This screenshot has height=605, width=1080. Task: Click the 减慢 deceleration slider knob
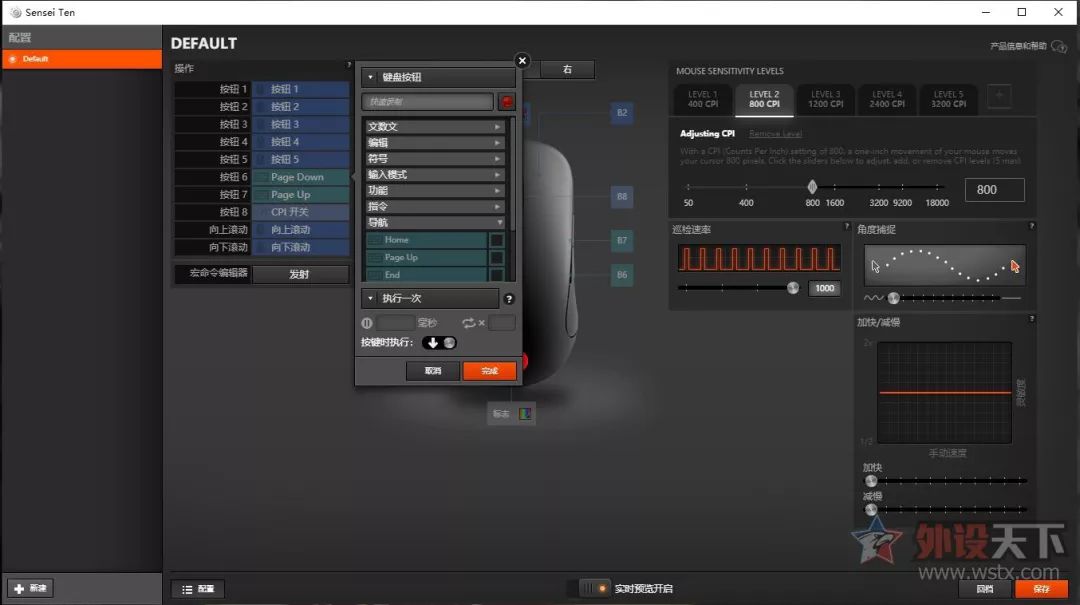[871, 509]
